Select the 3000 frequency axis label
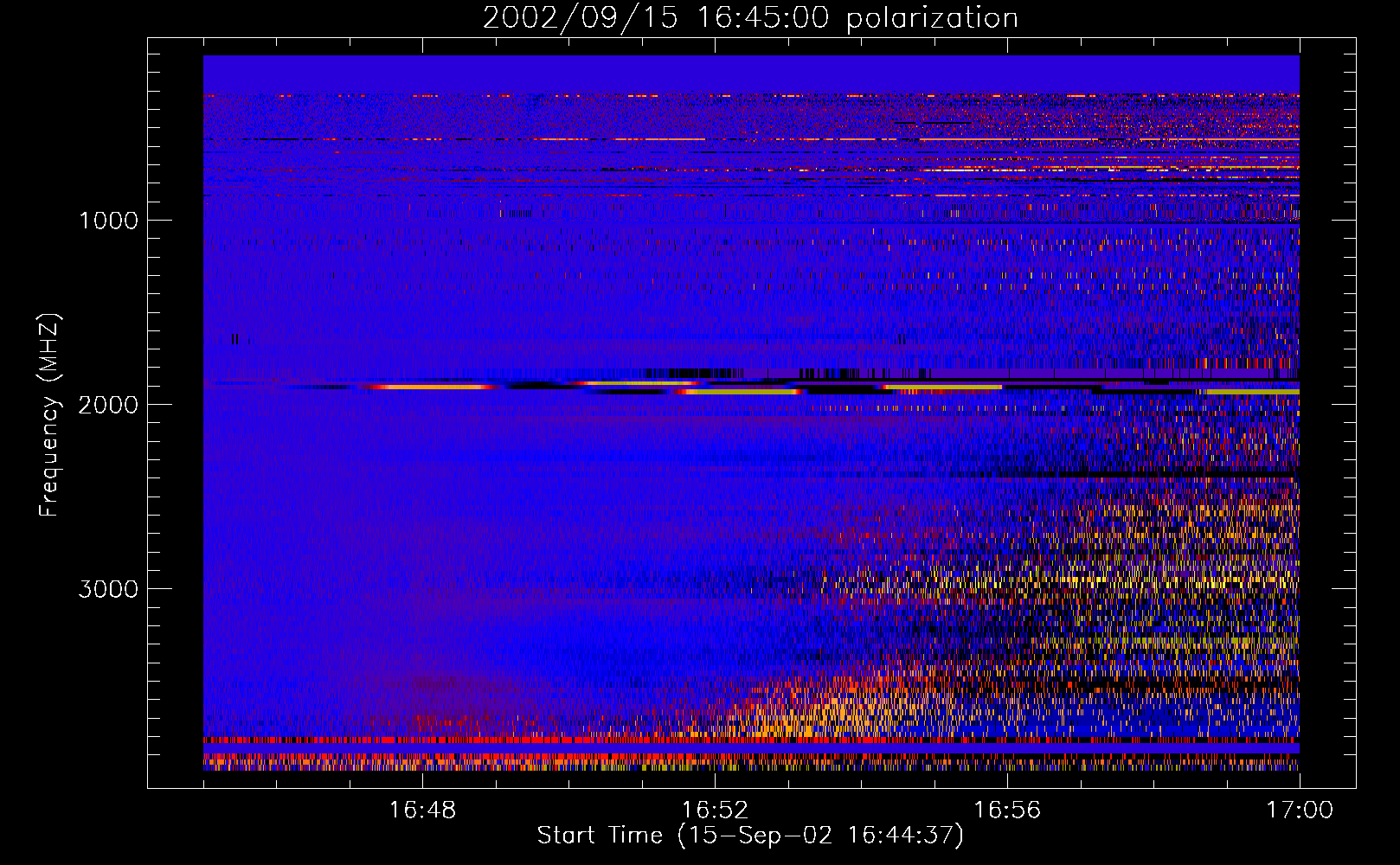The height and width of the screenshot is (865, 1400). 108,589
